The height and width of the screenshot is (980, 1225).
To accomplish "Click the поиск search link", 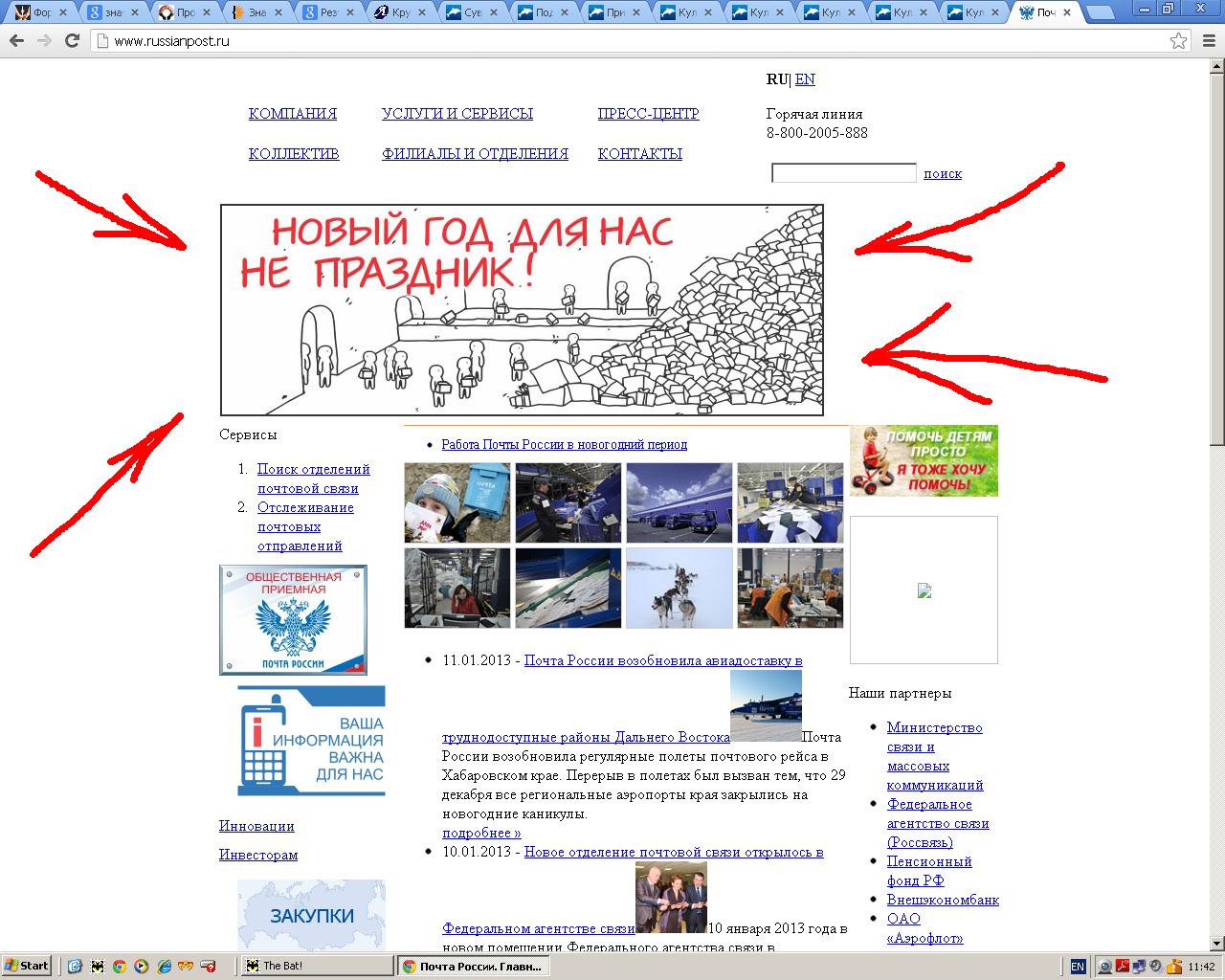I will click(943, 173).
